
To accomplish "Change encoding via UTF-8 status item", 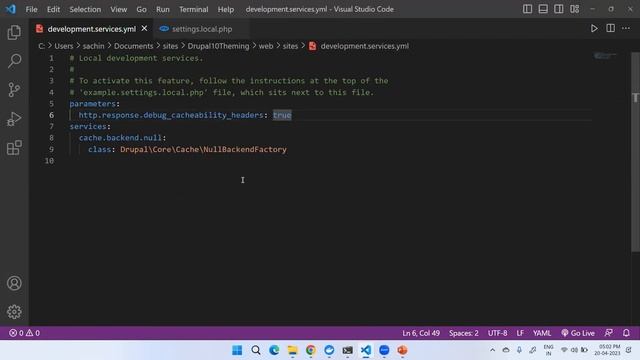I will coord(498,333).
